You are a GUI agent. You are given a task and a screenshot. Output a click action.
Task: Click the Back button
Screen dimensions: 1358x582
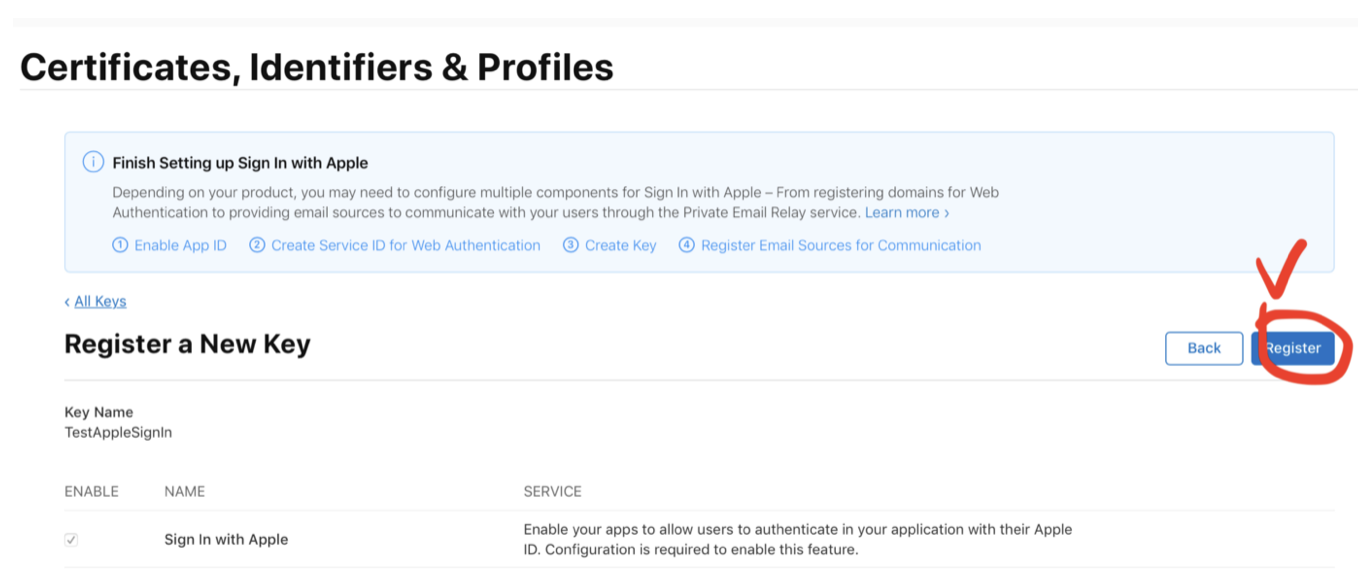click(x=1204, y=348)
